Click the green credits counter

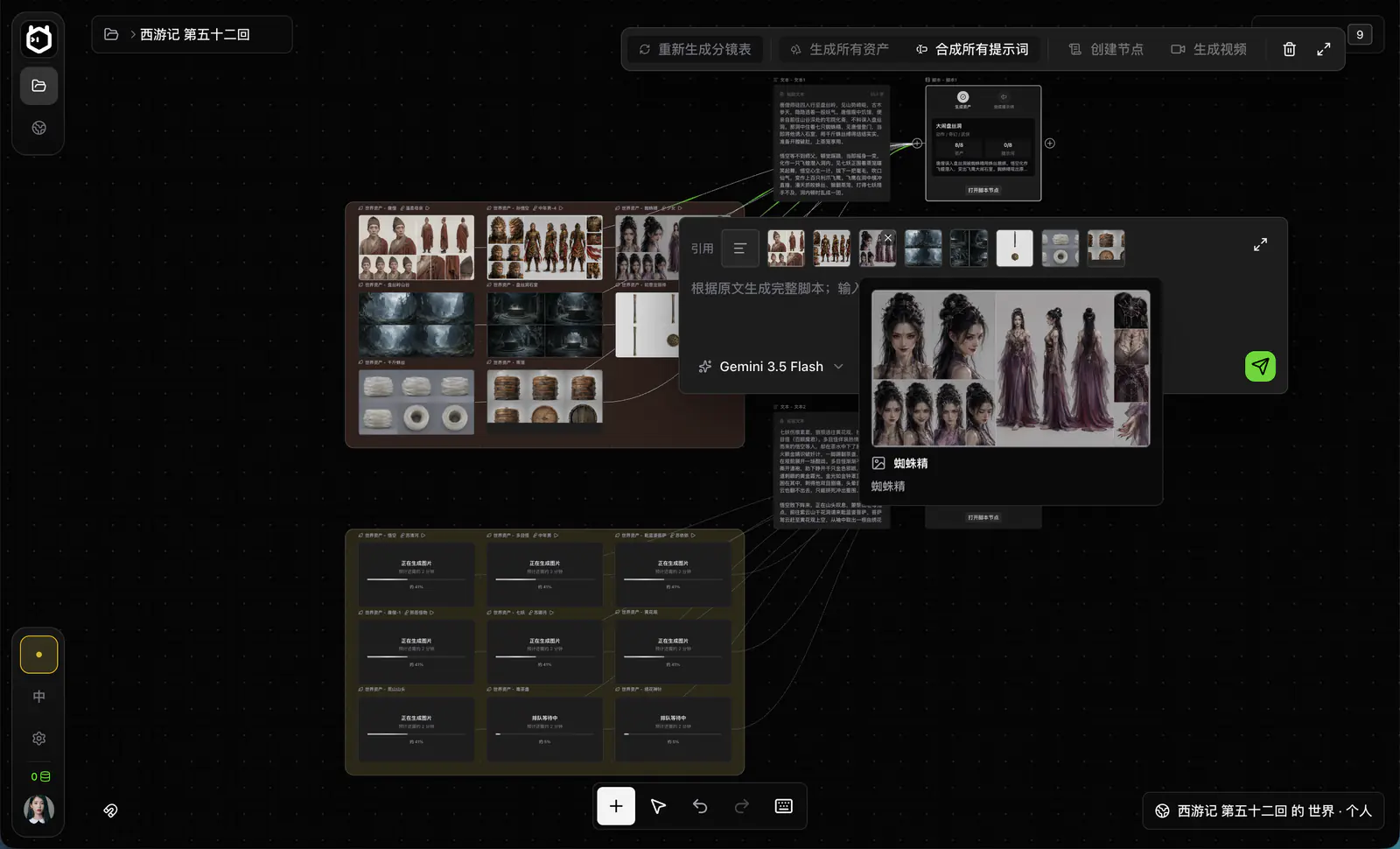(x=40, y=776)
